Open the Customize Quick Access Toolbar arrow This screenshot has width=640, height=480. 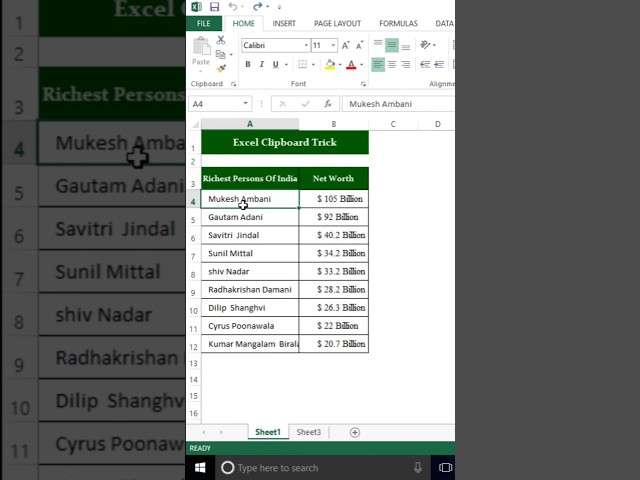[x=279, y=7]
